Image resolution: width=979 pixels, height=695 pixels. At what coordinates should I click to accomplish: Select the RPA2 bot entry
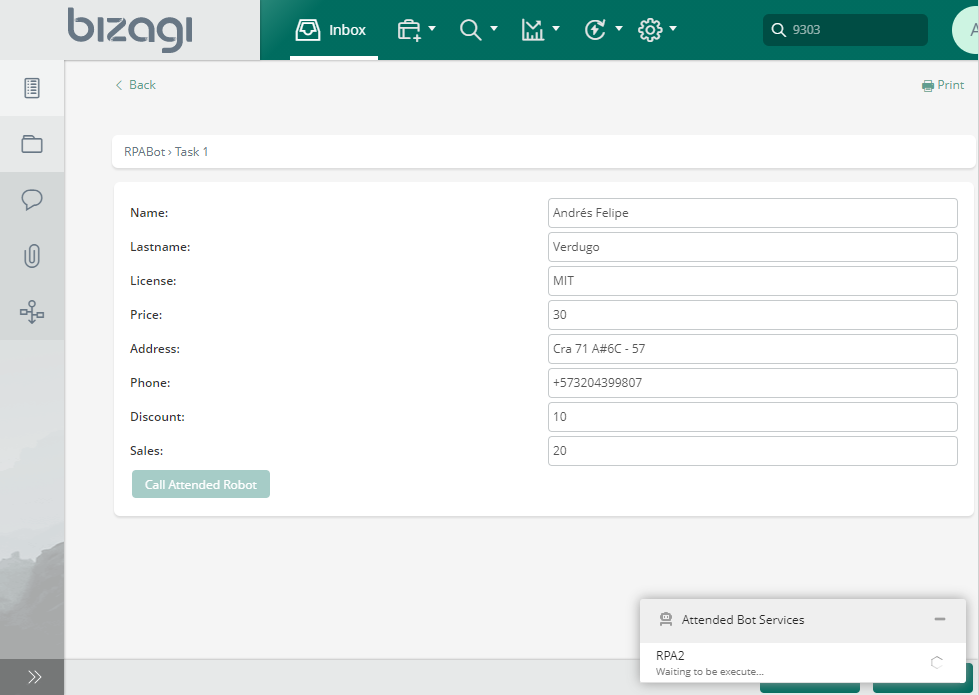click(x=803, y=662)
